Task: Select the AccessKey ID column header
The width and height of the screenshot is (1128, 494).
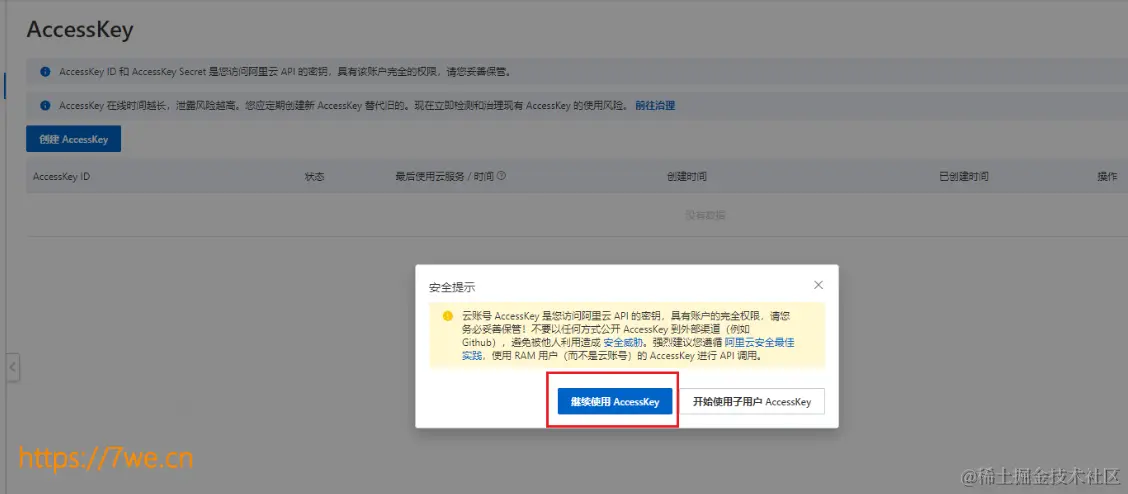Action: point(61,177)
